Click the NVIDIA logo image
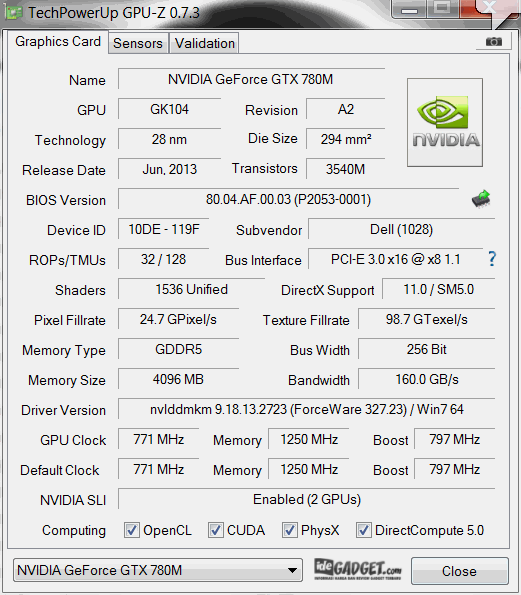This screenshot has width=521, height=595. pyautogui.click(x=445, y=123)
